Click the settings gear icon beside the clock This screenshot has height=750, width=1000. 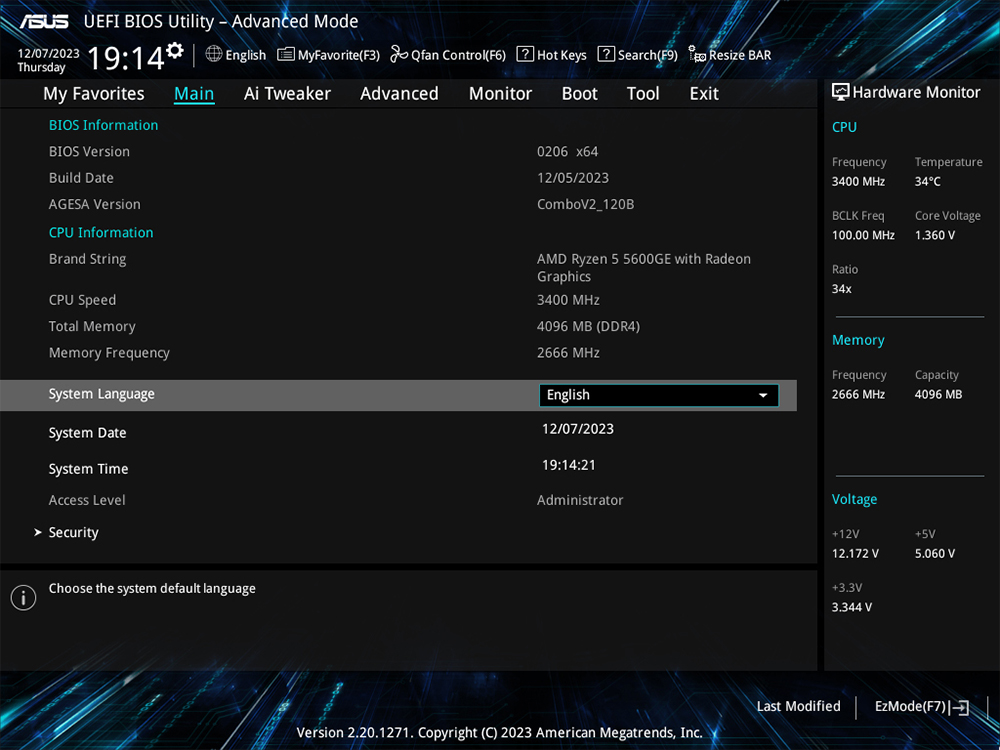click(175, 50)
